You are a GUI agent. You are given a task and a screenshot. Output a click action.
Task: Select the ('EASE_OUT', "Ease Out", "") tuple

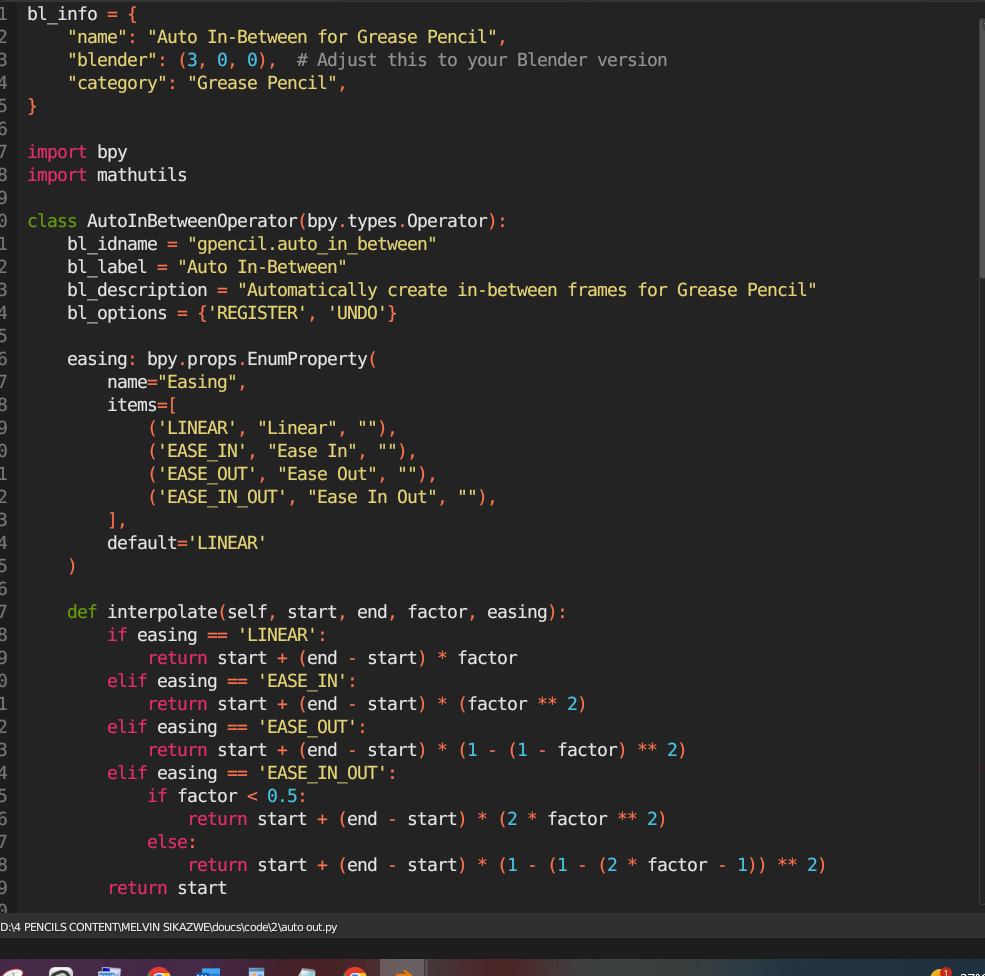point(292,474)
